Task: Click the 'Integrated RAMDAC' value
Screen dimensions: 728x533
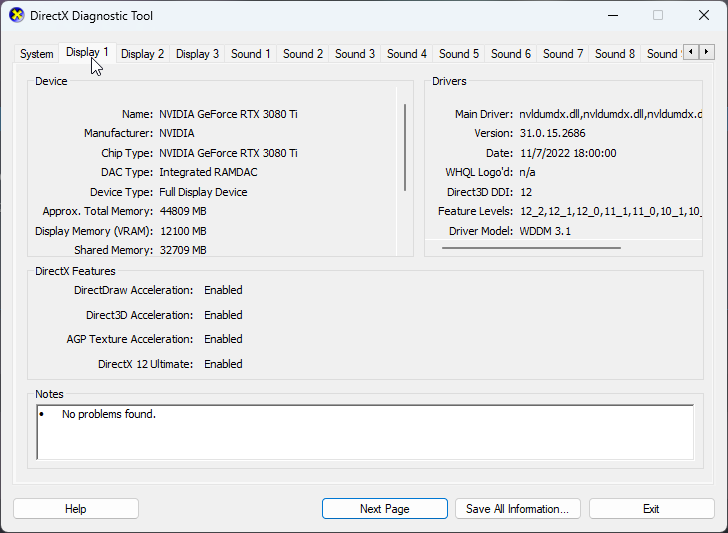Action: point(208,172)
